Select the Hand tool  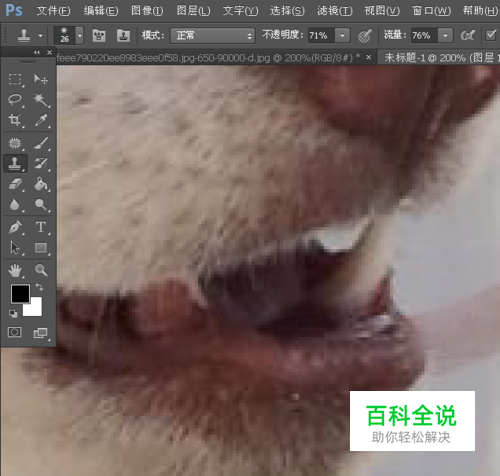pos(15,270)
